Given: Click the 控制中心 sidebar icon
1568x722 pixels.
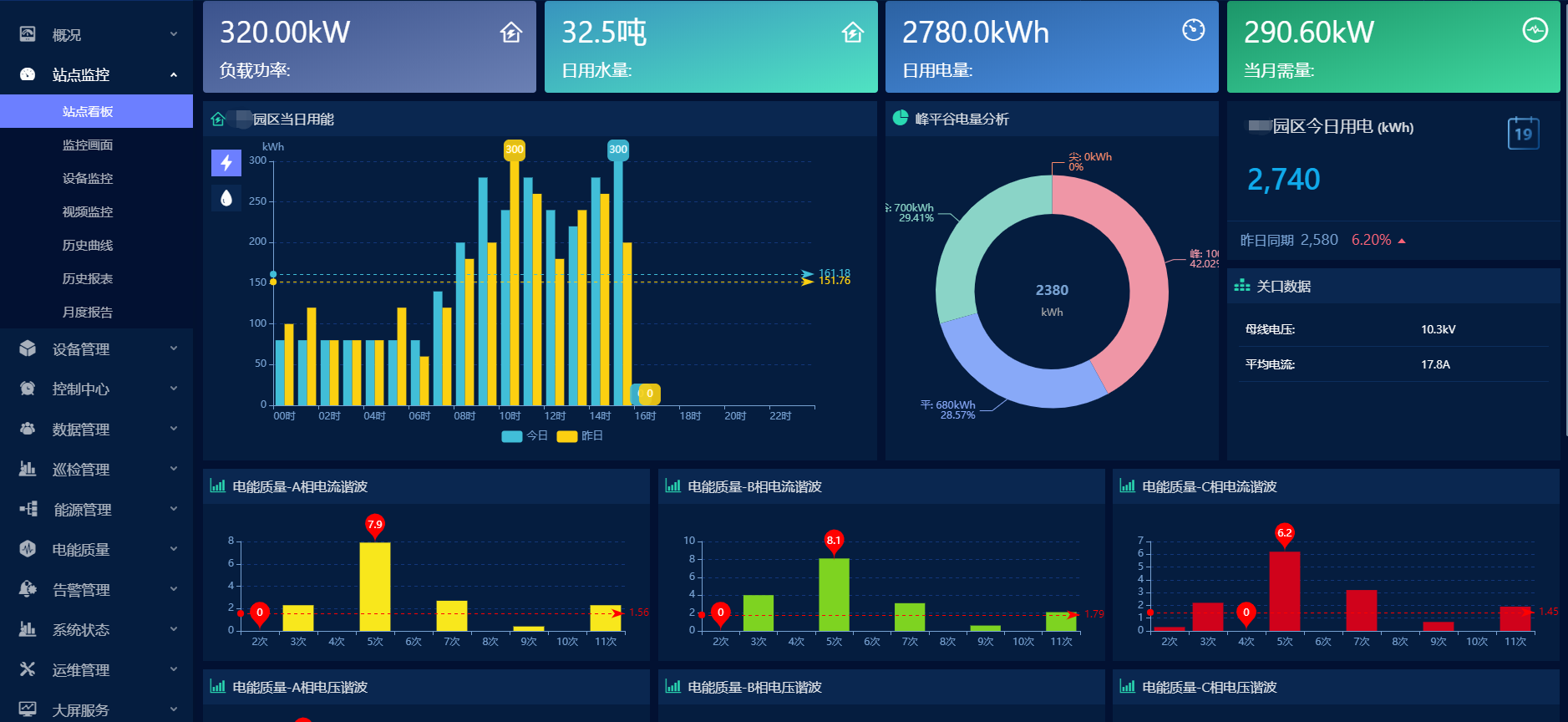Looking at the screenshot, I should pyautogui.click(x=28, y=389).
